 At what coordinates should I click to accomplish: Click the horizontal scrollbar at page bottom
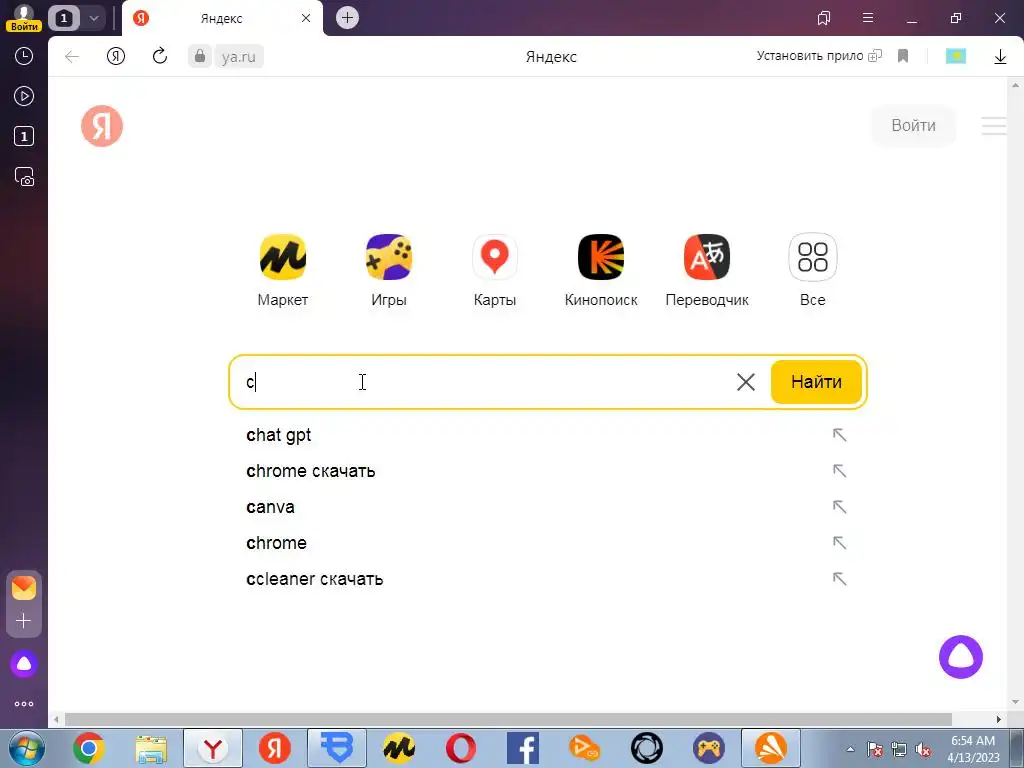508,720
